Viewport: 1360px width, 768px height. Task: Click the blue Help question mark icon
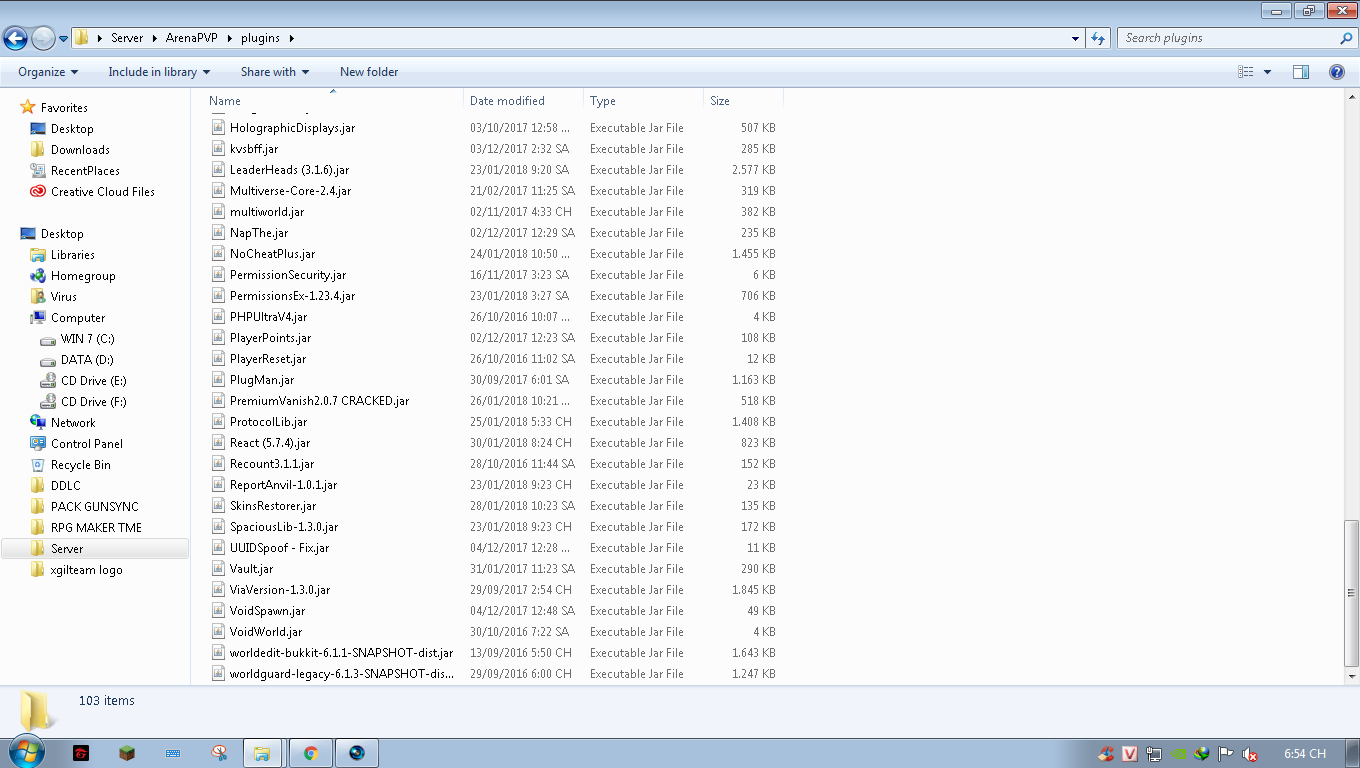pyautogui.click(x=1337, y=72)
